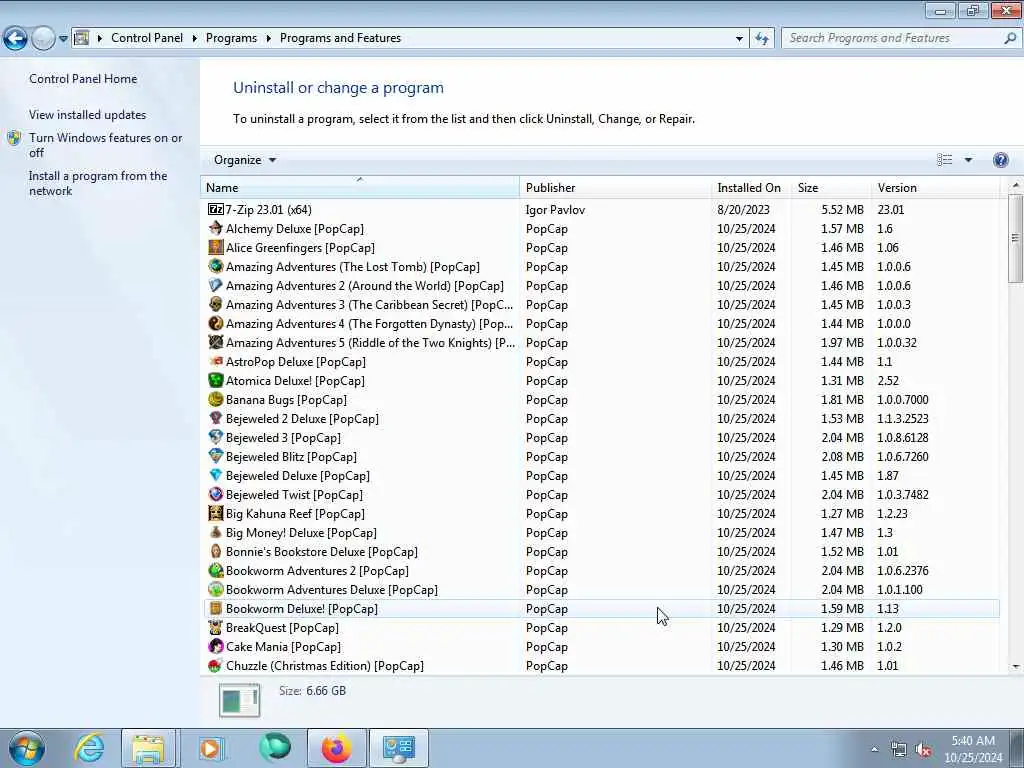The image size is (1024, 768).
Task: Open Firefox from the taskbar
Action: [336, 748]
